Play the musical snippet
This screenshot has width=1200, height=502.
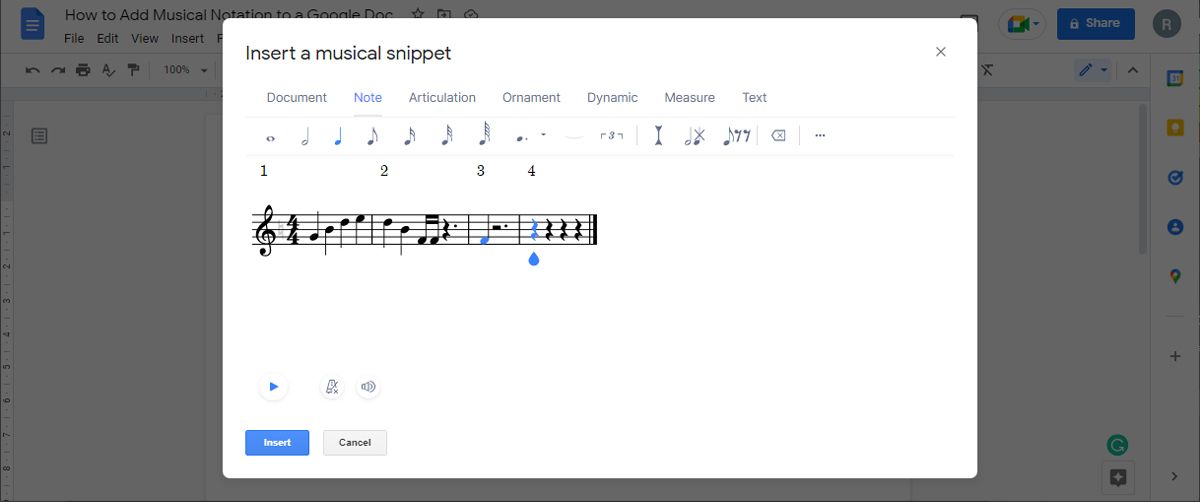coord(273,387)
